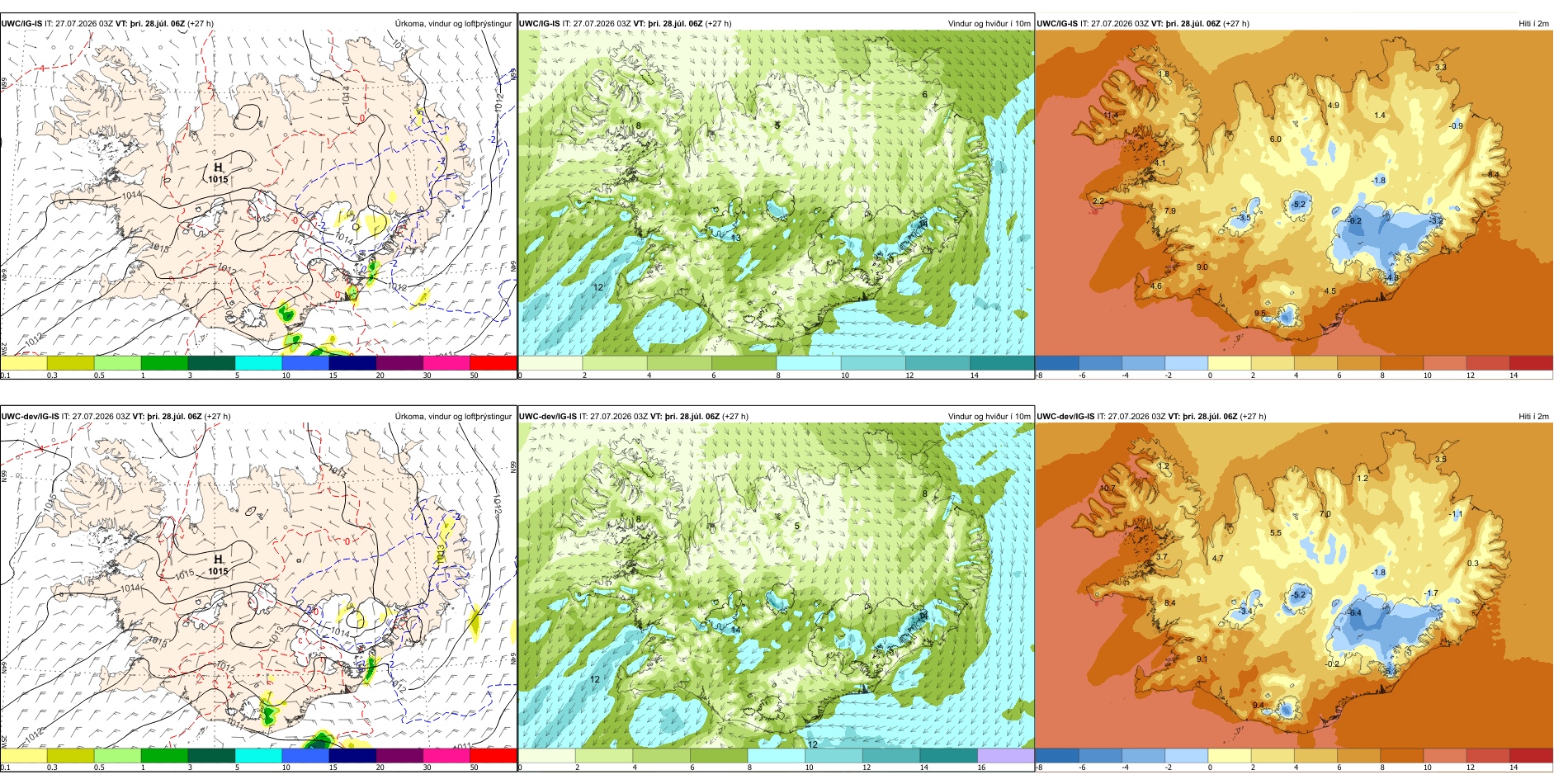
Task: Click the UWC-dev/IG-IS header of the temperature panel
Action: point(1066,417)
